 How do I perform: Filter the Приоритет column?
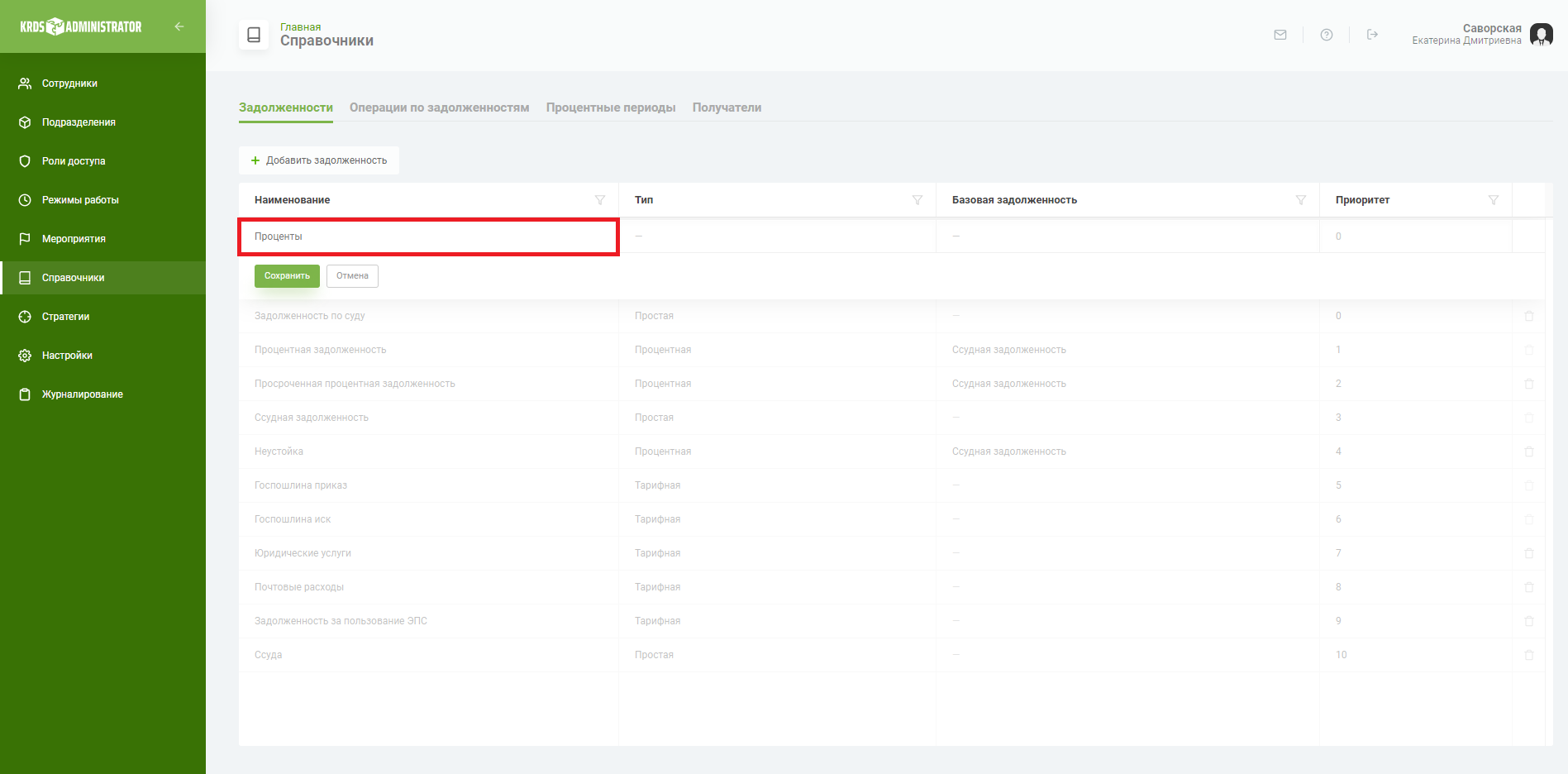point(1493,200)
